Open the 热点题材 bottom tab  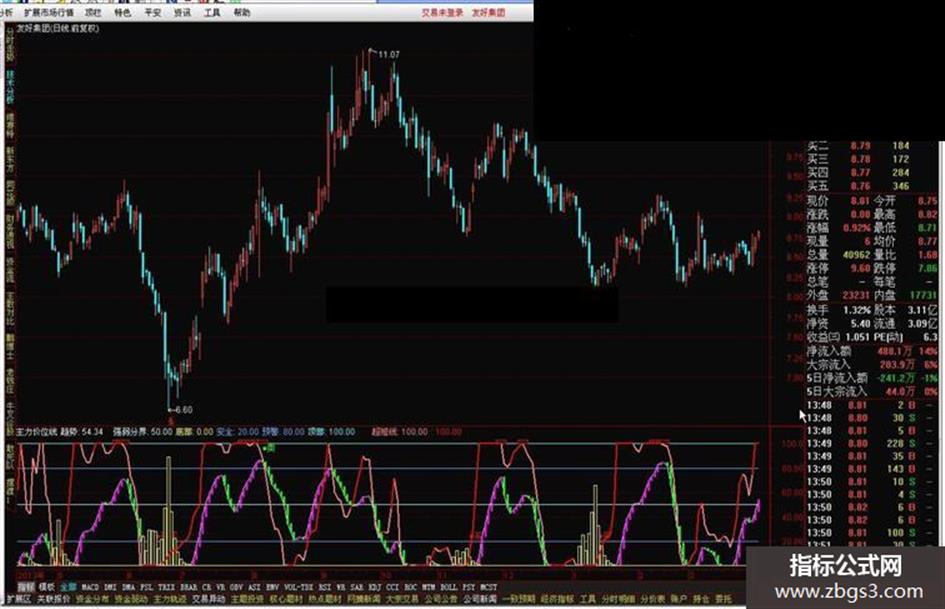(x=325, y=599)
